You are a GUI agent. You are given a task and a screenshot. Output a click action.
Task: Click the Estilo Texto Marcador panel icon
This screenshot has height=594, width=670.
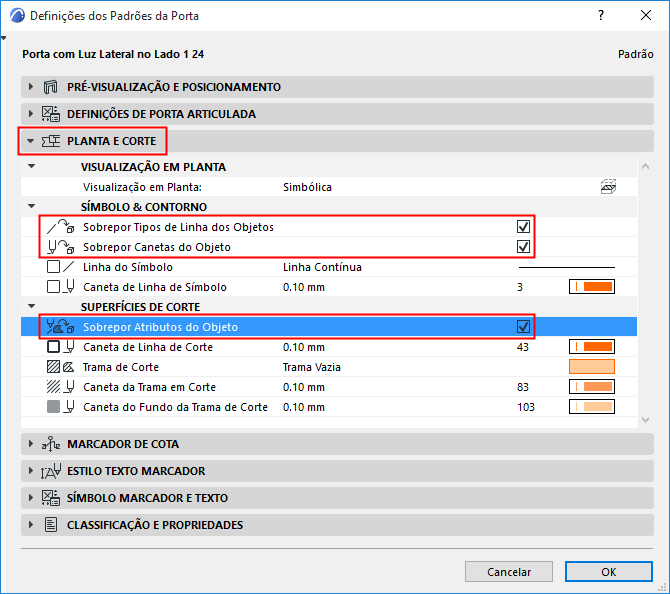coord(50,471)
